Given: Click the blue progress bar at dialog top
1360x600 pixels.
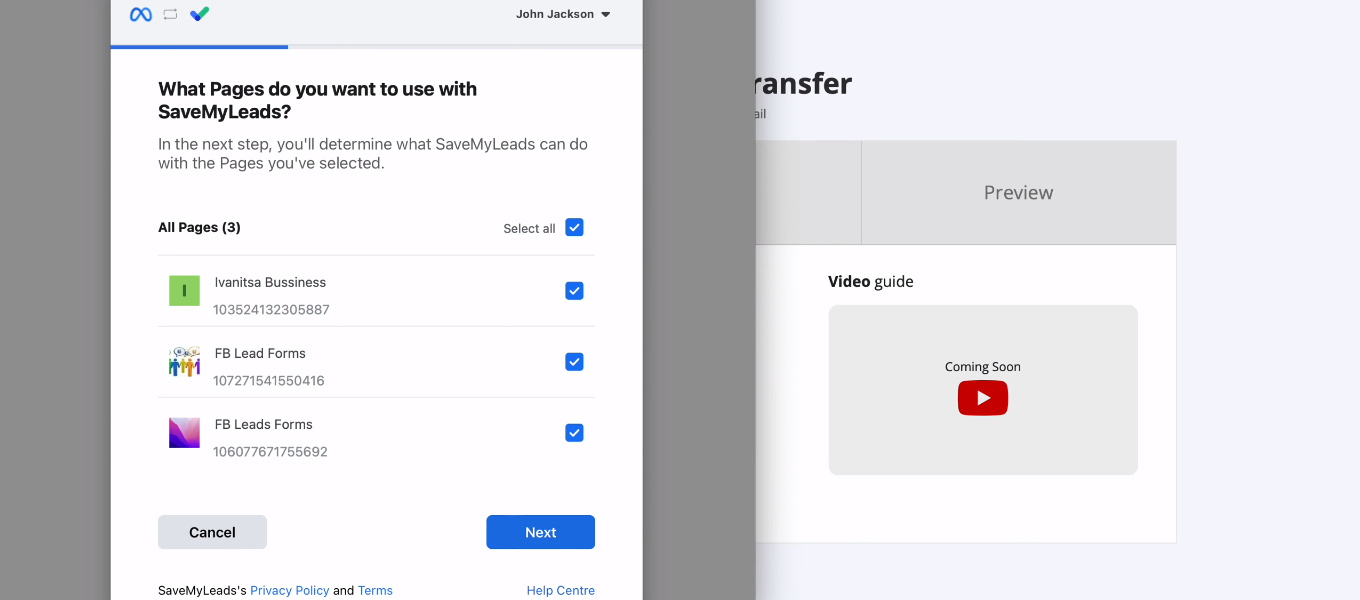Looking at the screenshot, I should pos(199,46).
